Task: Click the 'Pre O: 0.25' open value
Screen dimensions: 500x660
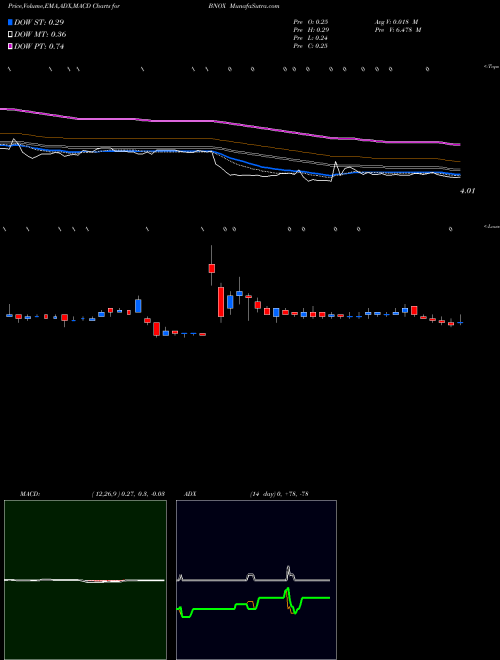Action: click(x=311, y=22)
